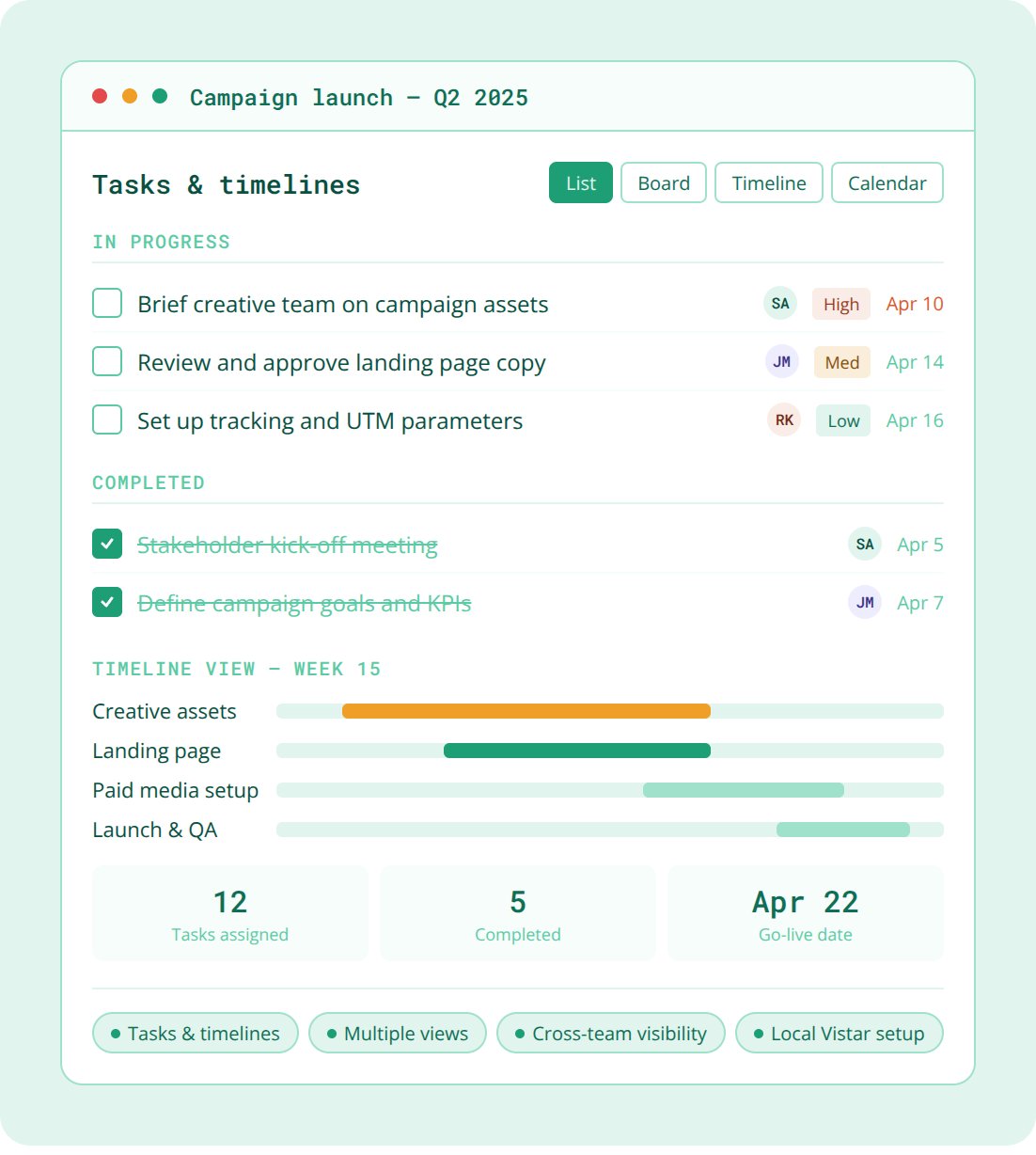Click the Med priority badge
The height and width of the screenshot is (1155, 1036).
click(841, 362)
